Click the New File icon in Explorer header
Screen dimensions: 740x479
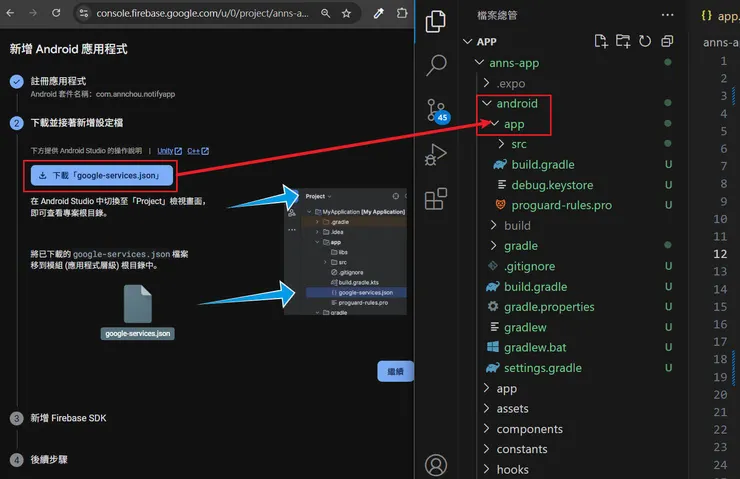(x=601, y=41)
